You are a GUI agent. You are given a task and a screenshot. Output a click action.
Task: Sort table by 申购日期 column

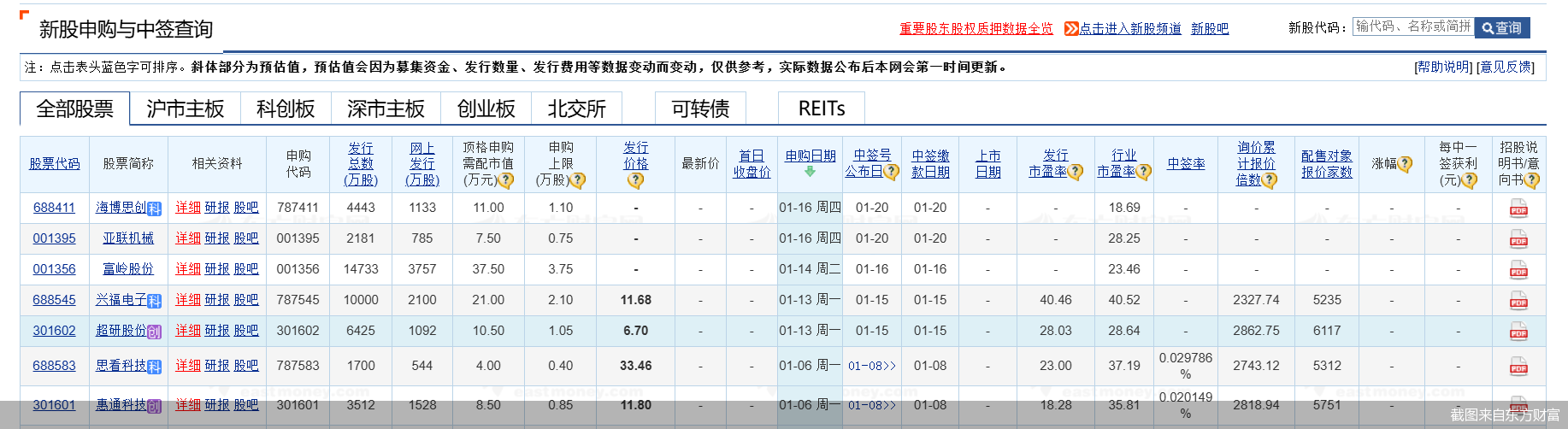pyautogui.click(x=810, y=156)
